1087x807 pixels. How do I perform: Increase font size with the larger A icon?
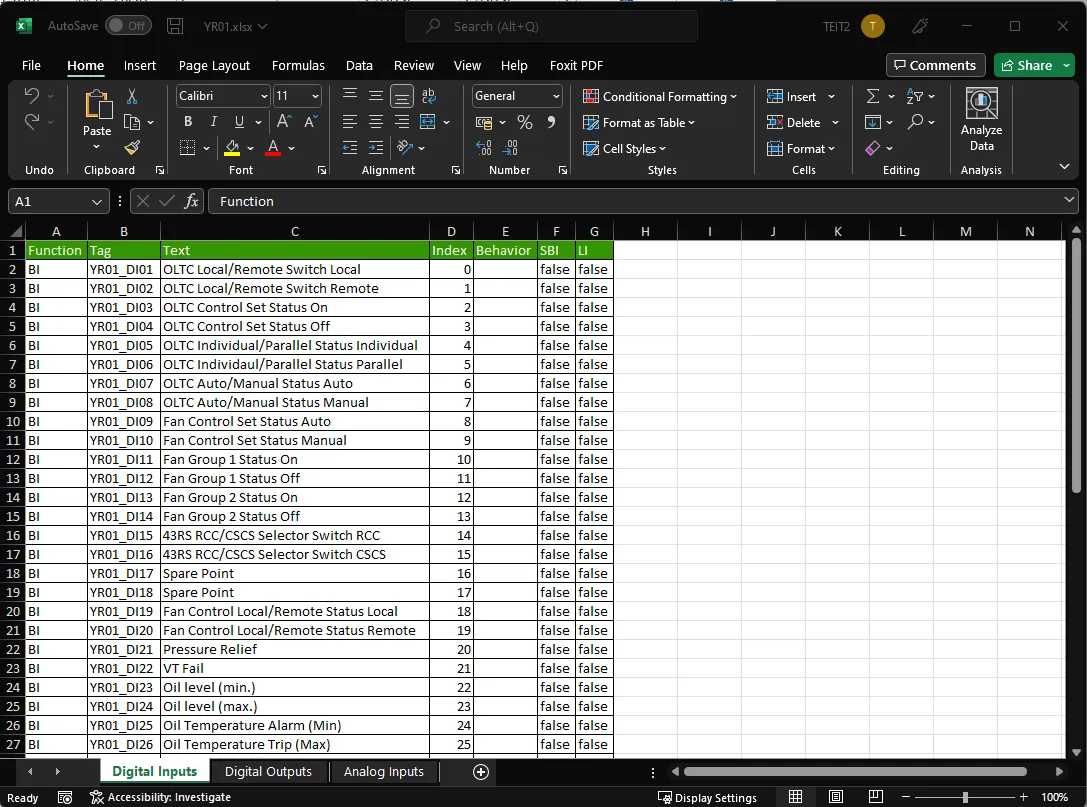284,122
